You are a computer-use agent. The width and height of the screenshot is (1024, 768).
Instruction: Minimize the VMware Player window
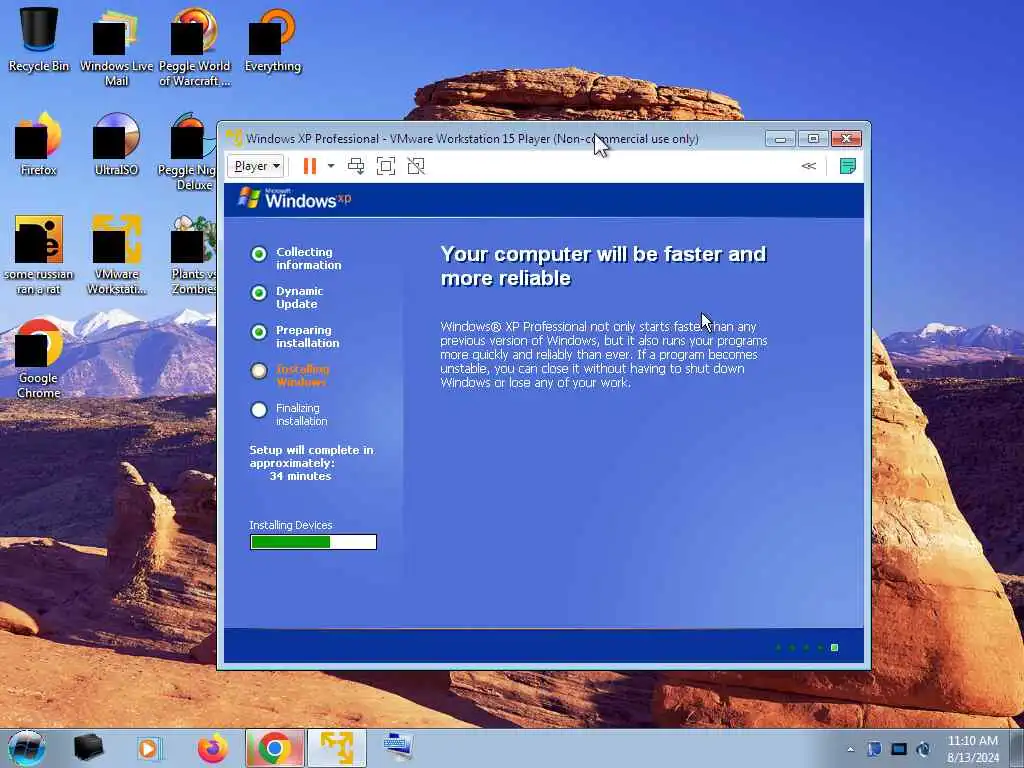(x=780, y=138)
